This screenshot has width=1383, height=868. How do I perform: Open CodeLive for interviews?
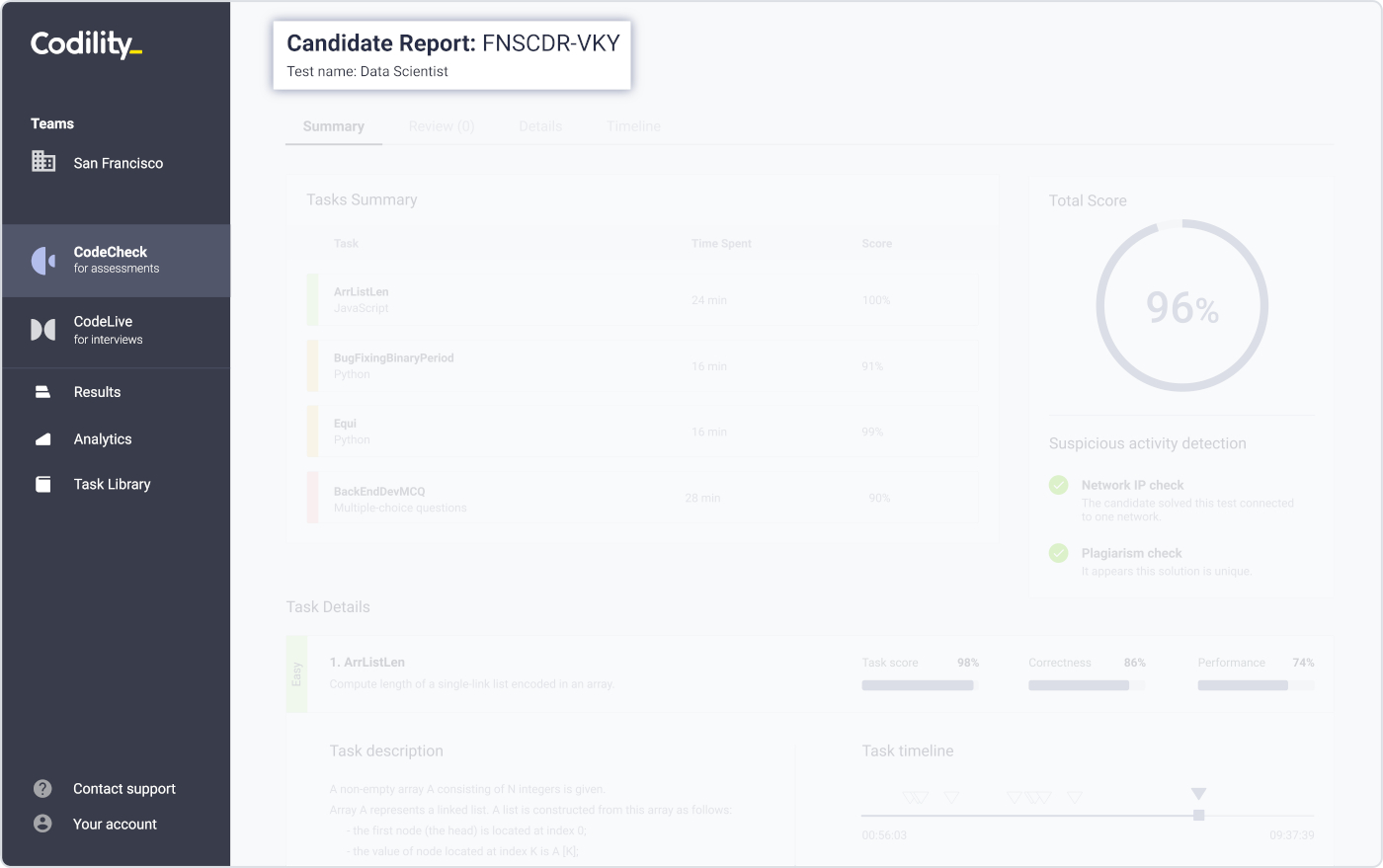pos(117,330)
